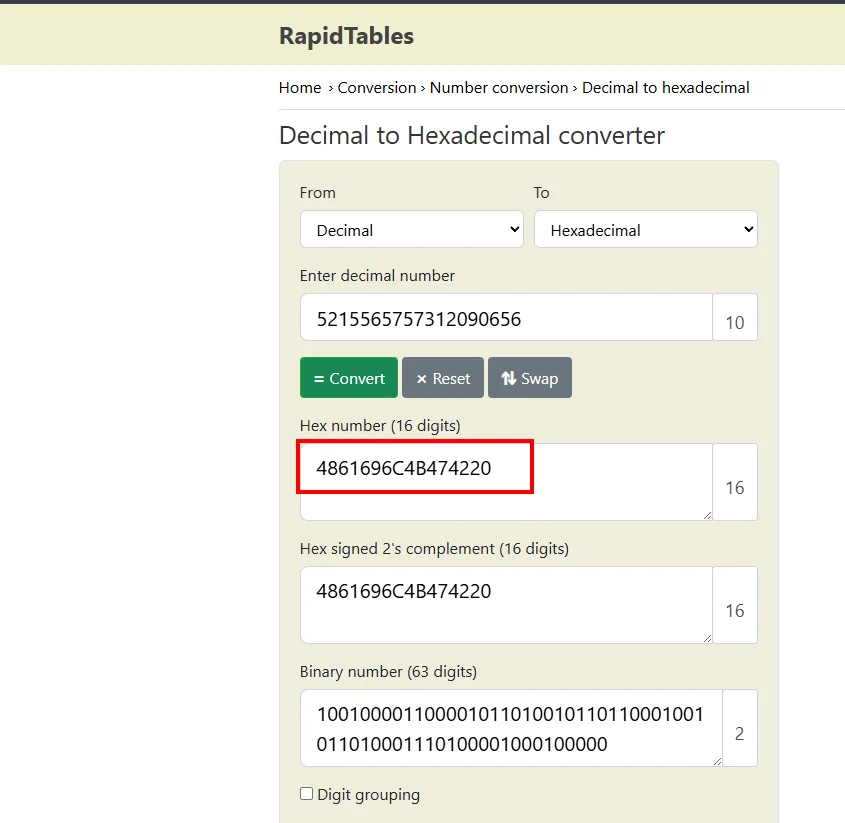845x823 pixels.
Task: Click the Swap button
Action: click(530, 378)
